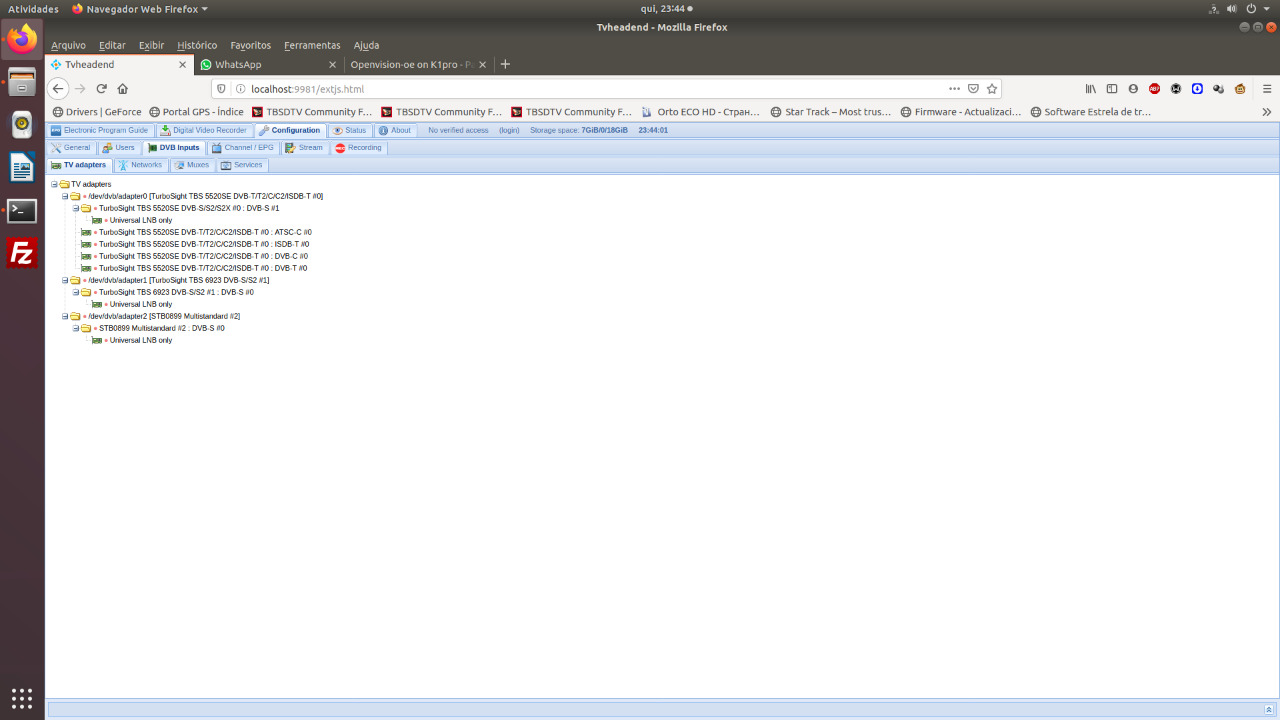Collapse the /dev/dvb/adapter2 STB0899 node
Screen dimensions: 1280x720
pyautogui.click(x=65, y=316)
